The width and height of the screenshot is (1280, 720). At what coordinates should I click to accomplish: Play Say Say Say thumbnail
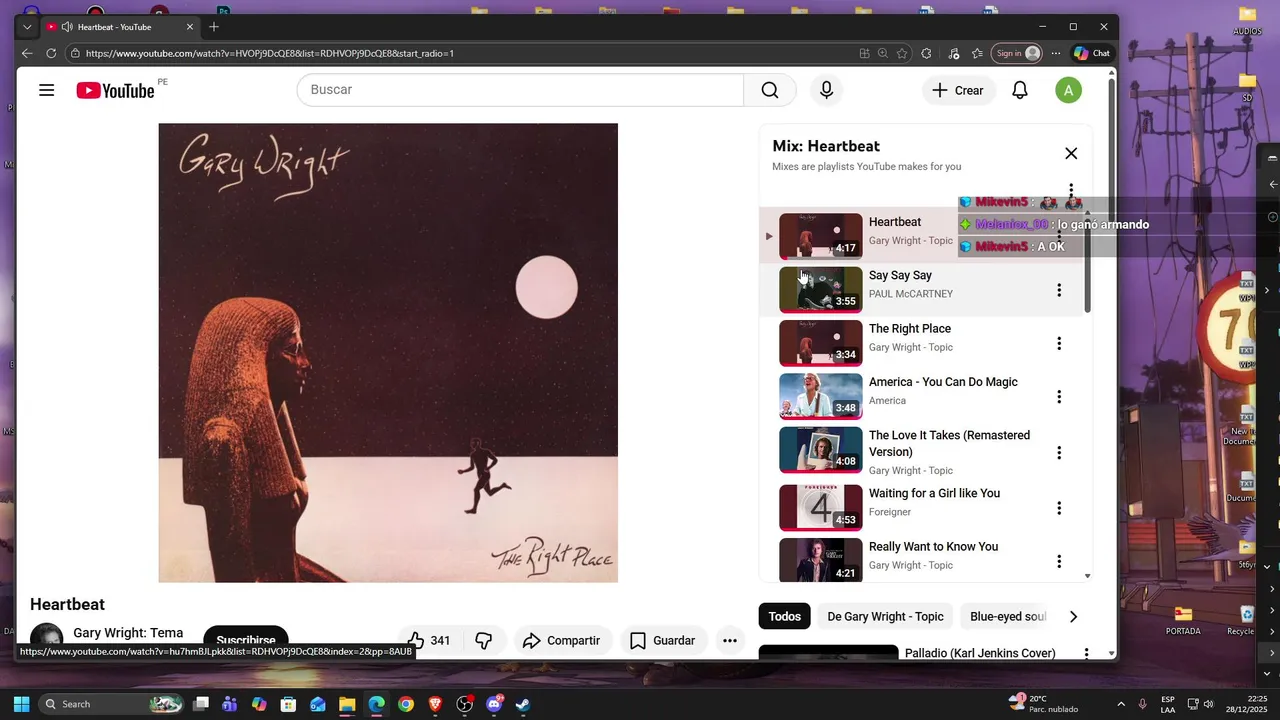click(x=820, y=290)
